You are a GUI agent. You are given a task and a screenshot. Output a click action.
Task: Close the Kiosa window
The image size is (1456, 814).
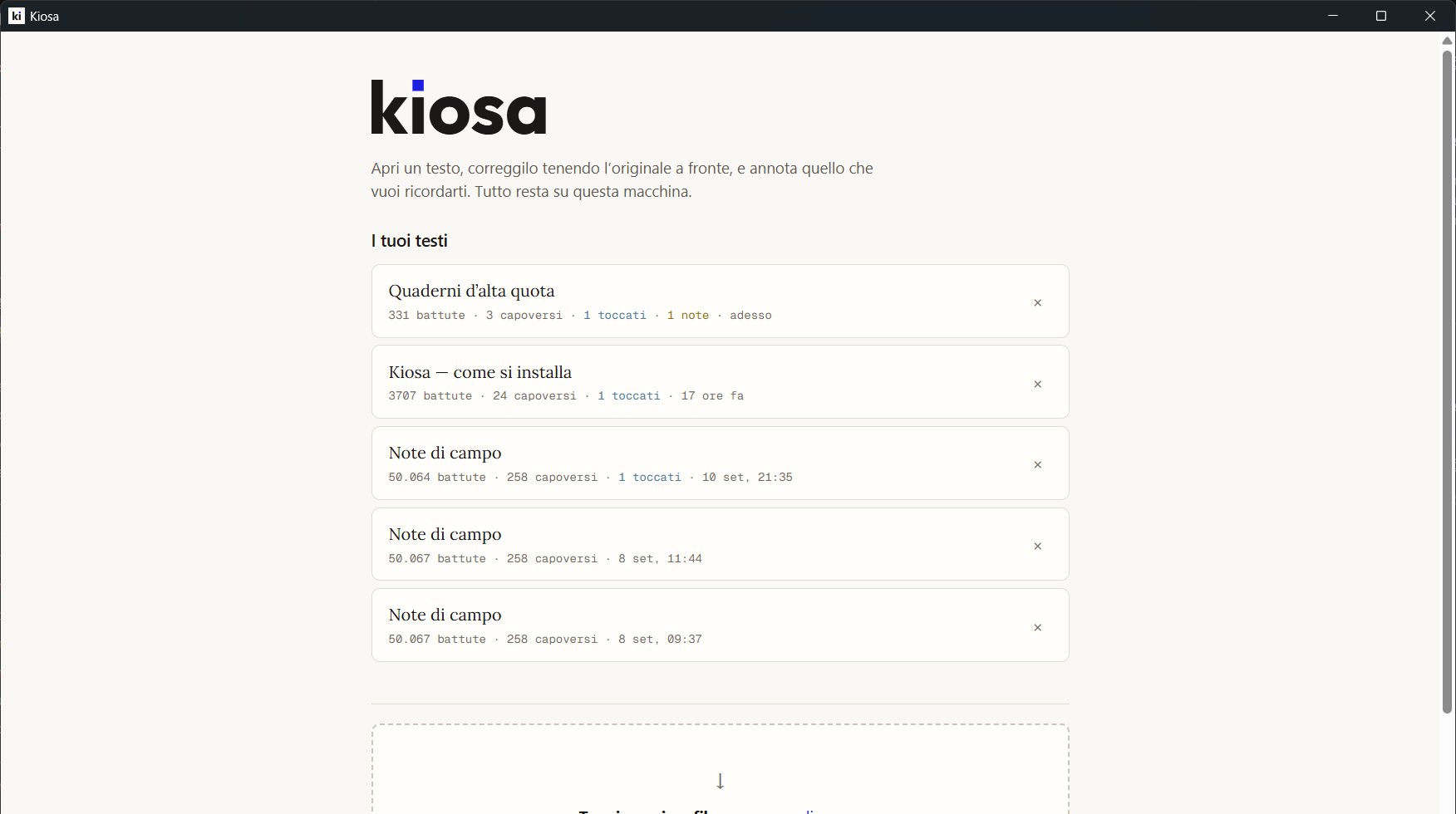1430,16
